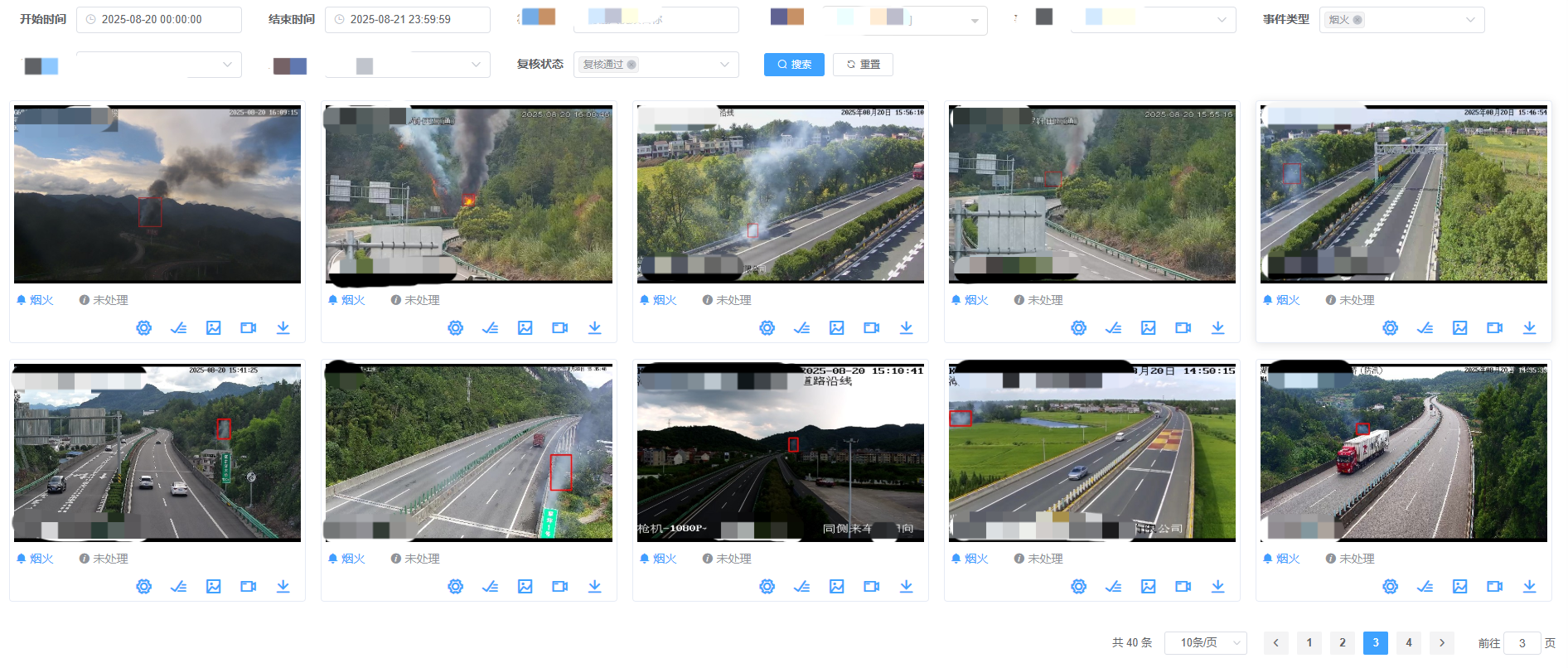Go to page 2

pos(1343,643)
